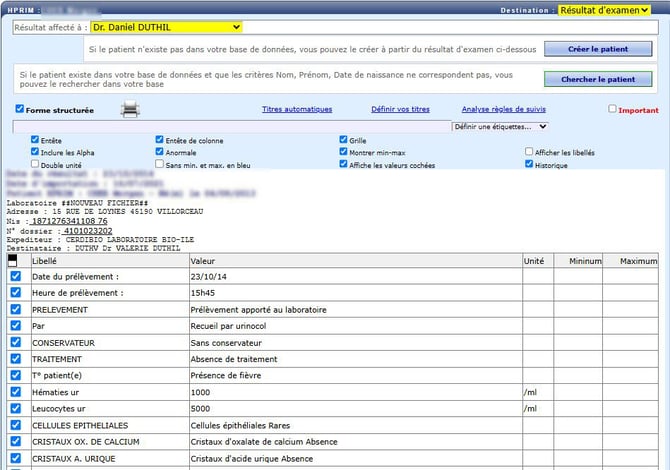
Task: Toggle Afficher les libellés checkbox
Action: [529, 152]
